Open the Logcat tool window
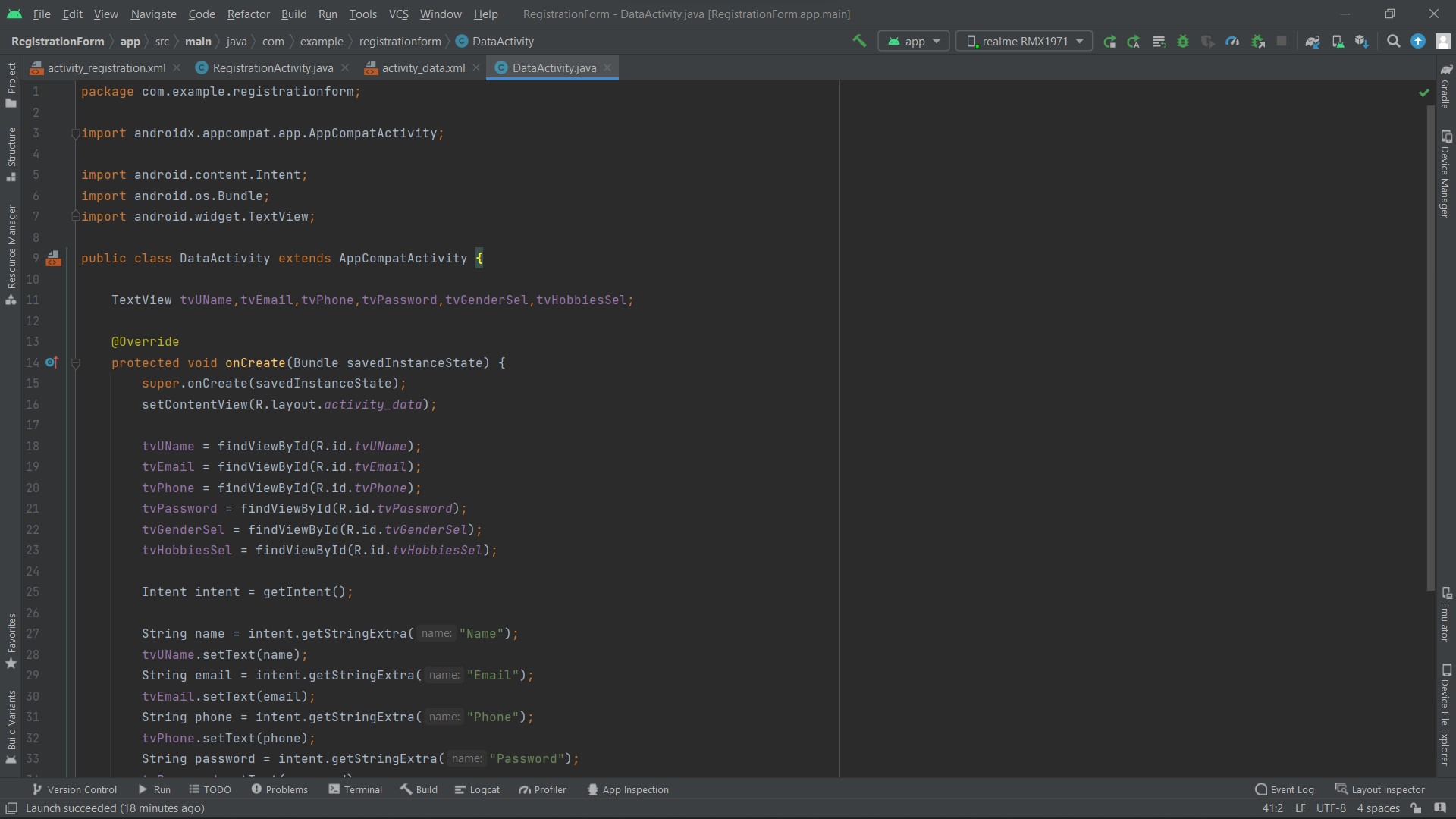The image size is (1456, 819). (x=477, y=789)
